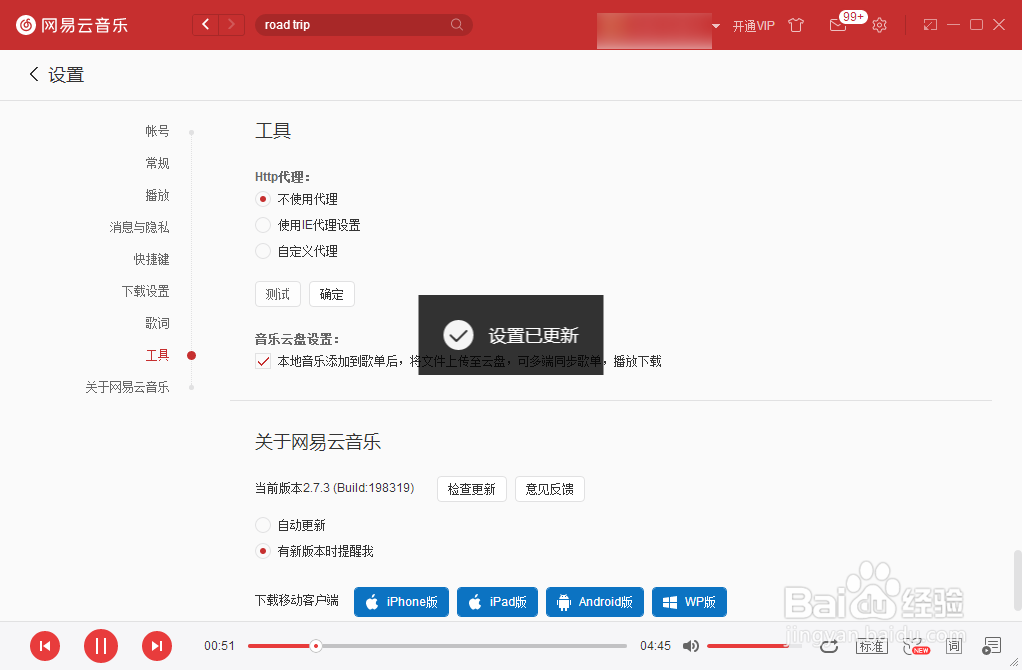This screenshot has height=670, width=1022.
Task: Open the 下载设置 settings section
Action: (x=145, y=291)
